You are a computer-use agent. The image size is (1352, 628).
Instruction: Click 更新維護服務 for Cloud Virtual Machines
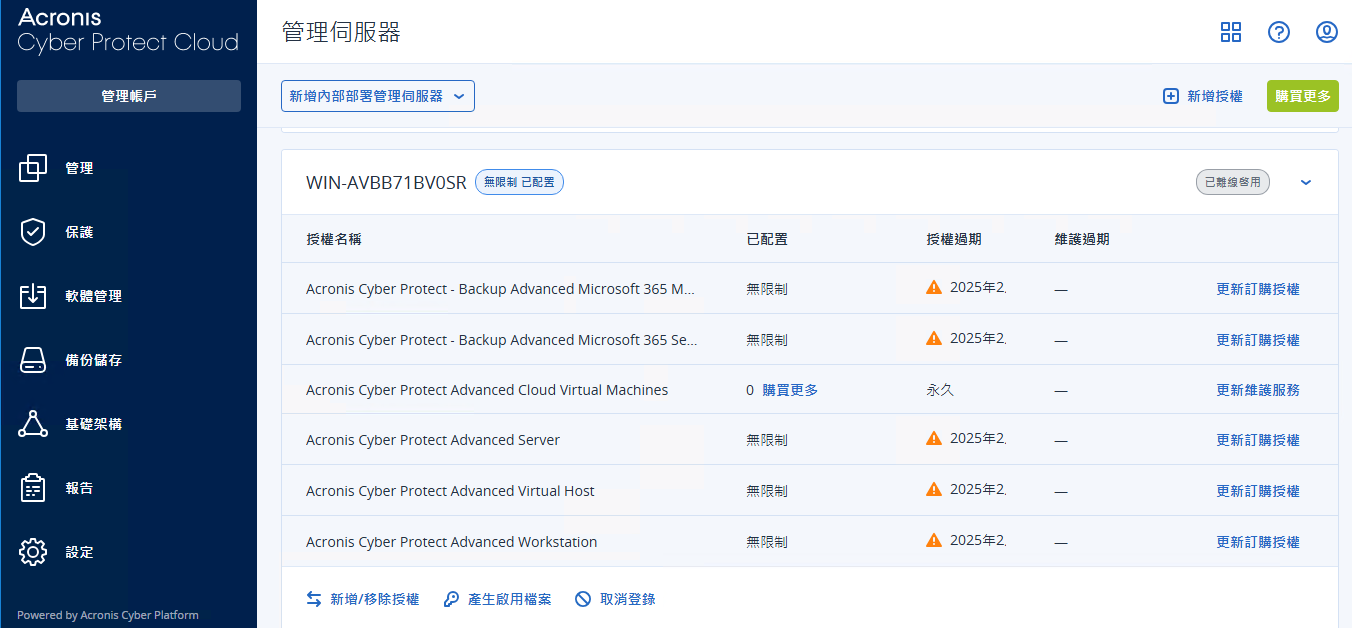coord(1258,390)
